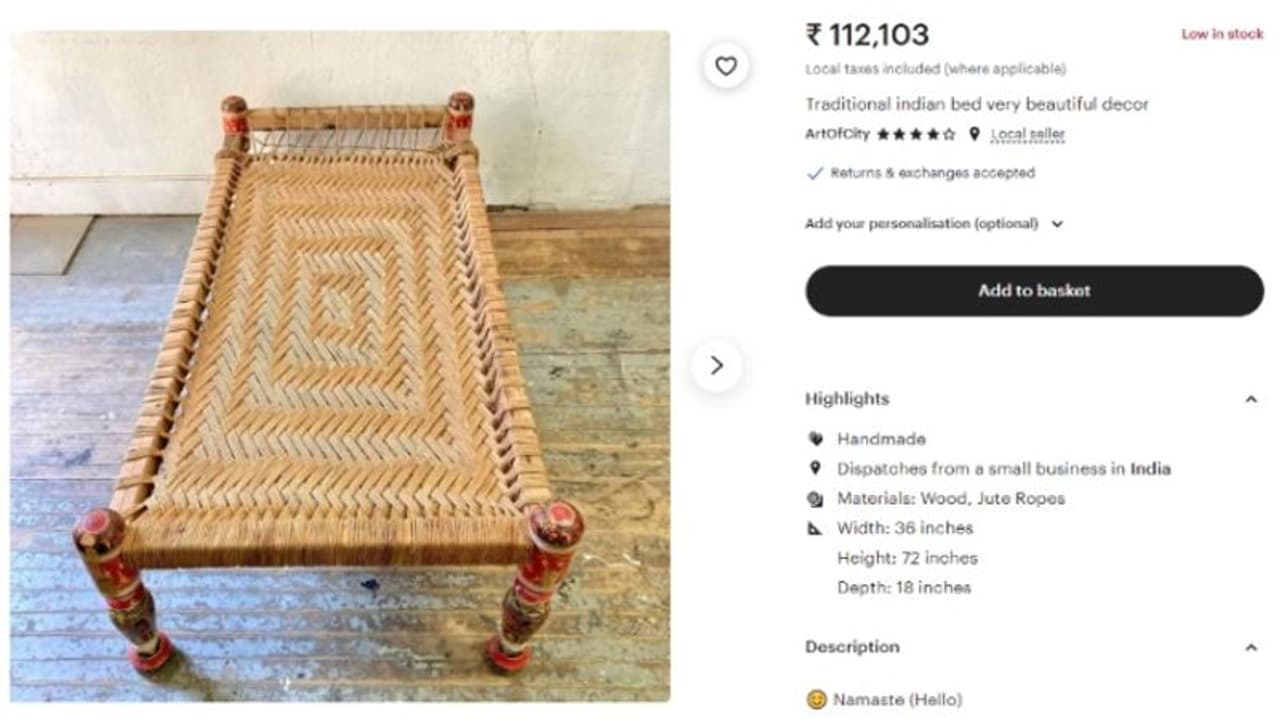
Task: Click the ₹ 112,103 price
Action: pyautogui.click(x=867, y=35)
